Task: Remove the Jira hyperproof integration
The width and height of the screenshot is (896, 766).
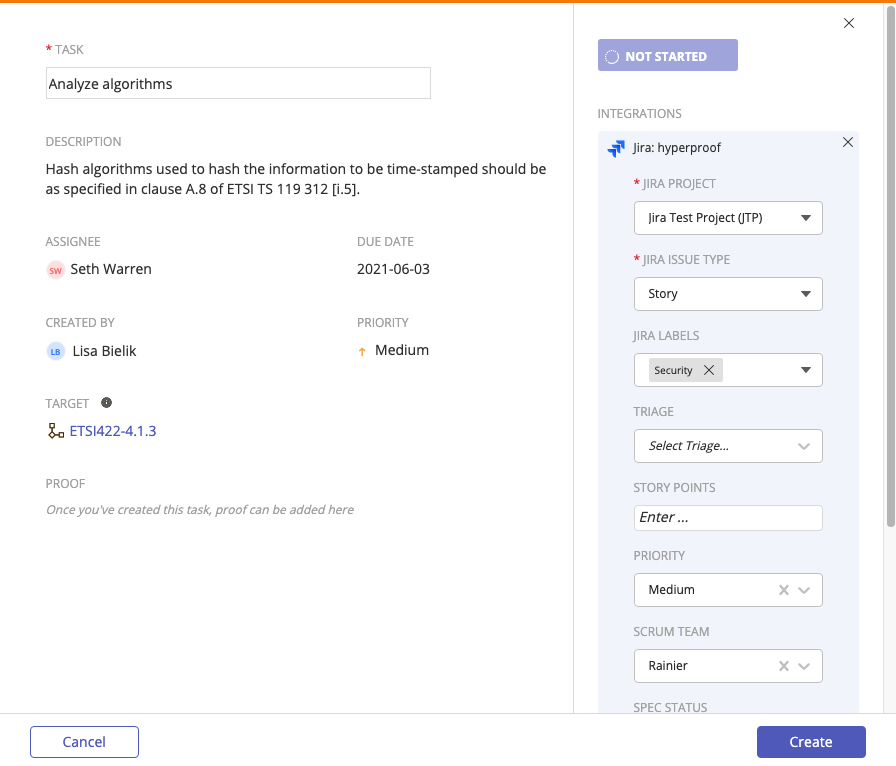Action: [x=847, y=142]
